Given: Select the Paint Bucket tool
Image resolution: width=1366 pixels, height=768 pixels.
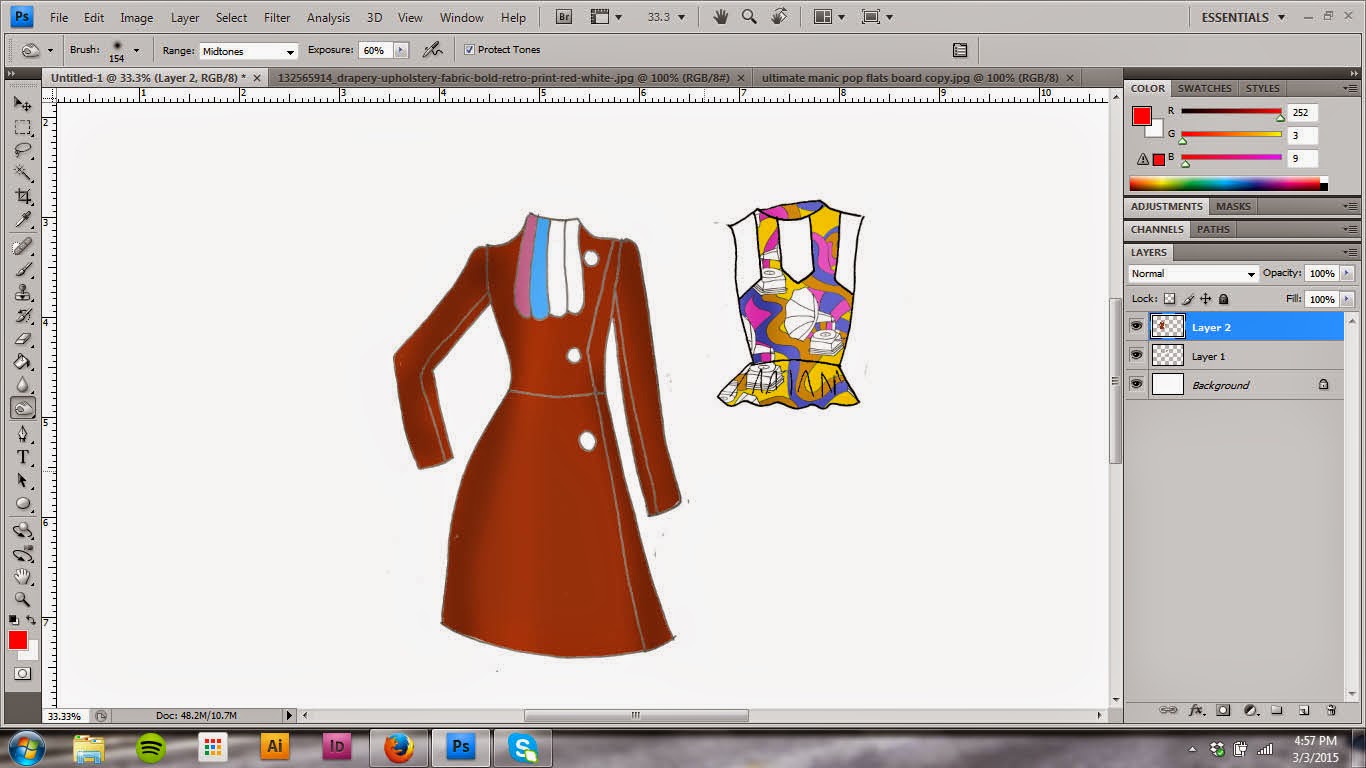Looking at the screenshot, I should coord(23,362).
